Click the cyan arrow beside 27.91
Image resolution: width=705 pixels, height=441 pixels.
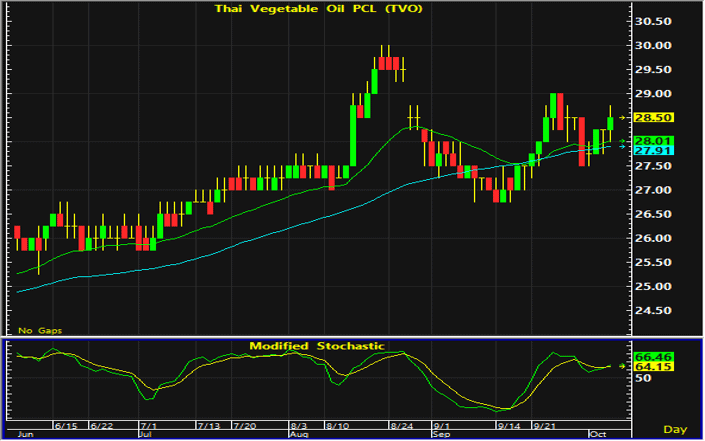[x=622, y=147]
